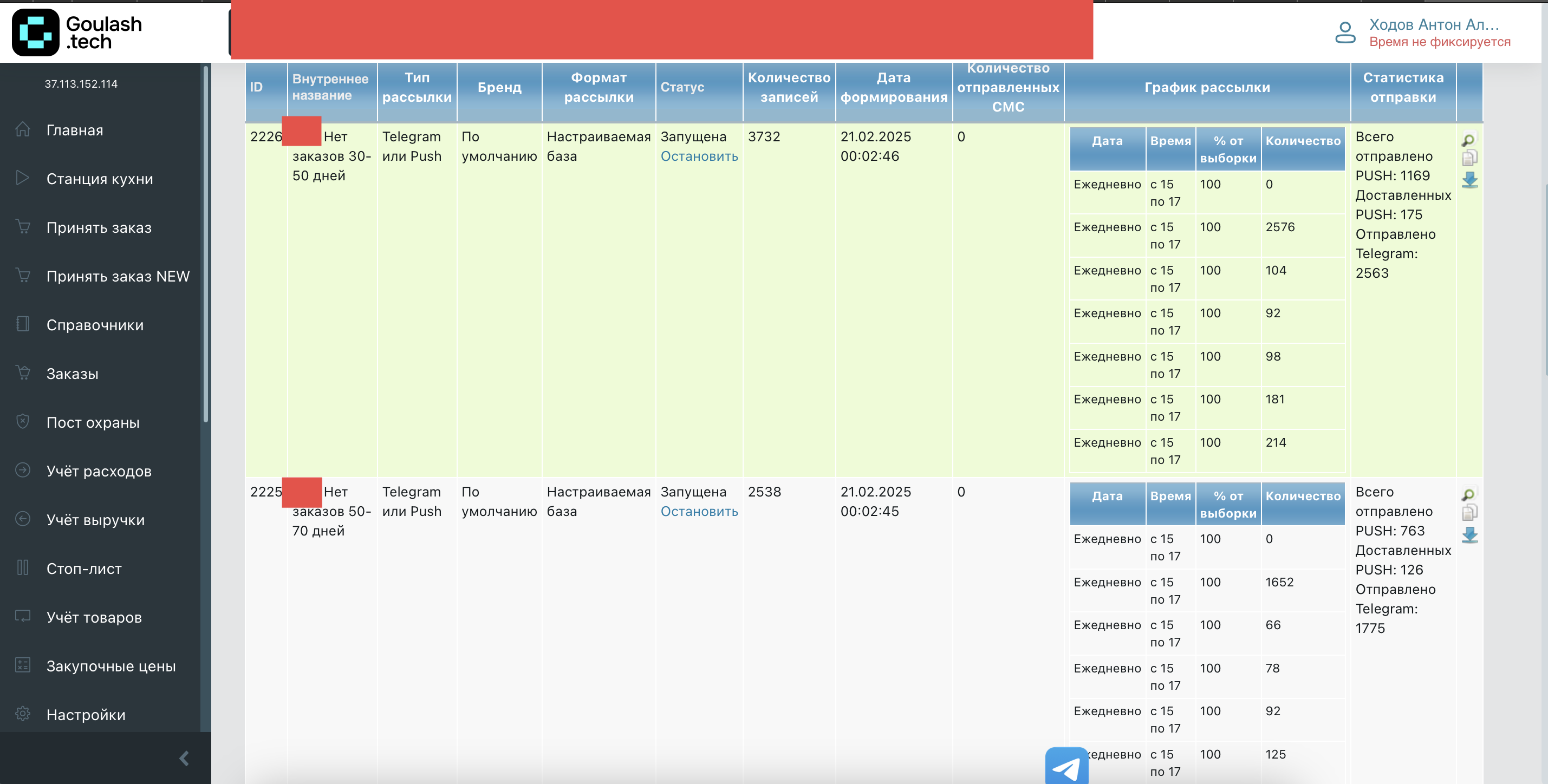Go to Учёт расходов
The height and width of the screenshot is (784, 1548).
click(x=99, y=471)
